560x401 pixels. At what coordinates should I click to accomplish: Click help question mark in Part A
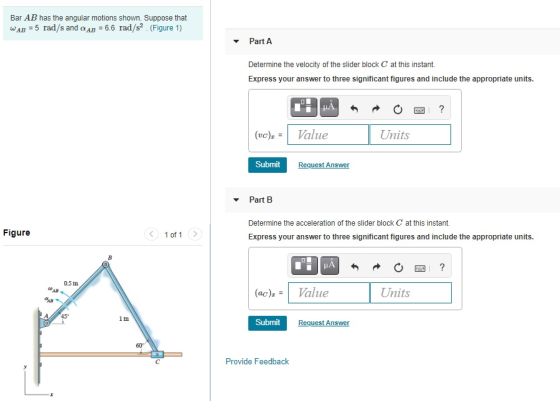pyautogui.click(x=441, y=109)
